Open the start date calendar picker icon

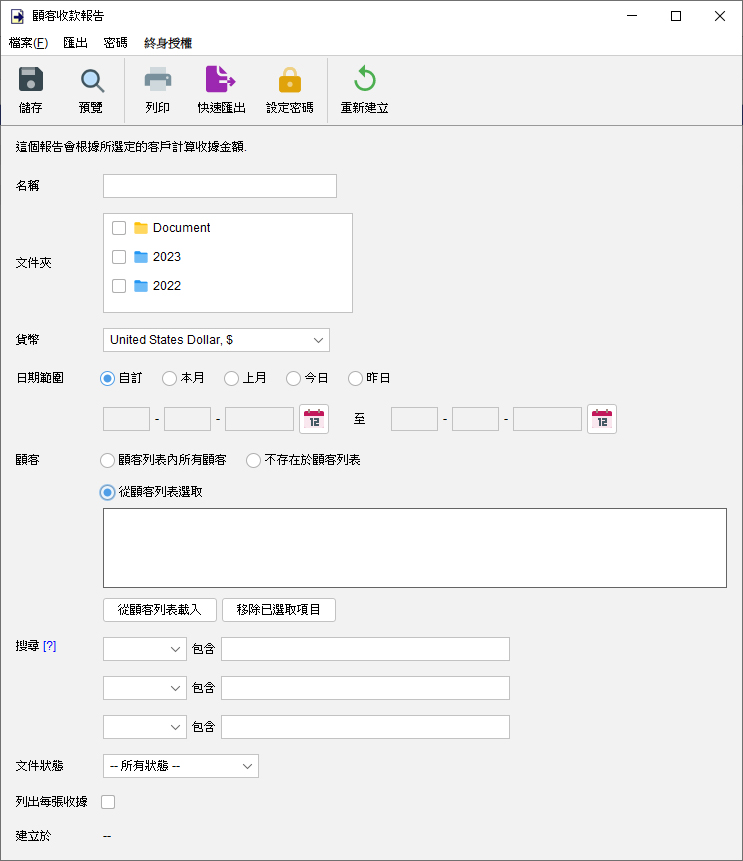tap(314, 419)
